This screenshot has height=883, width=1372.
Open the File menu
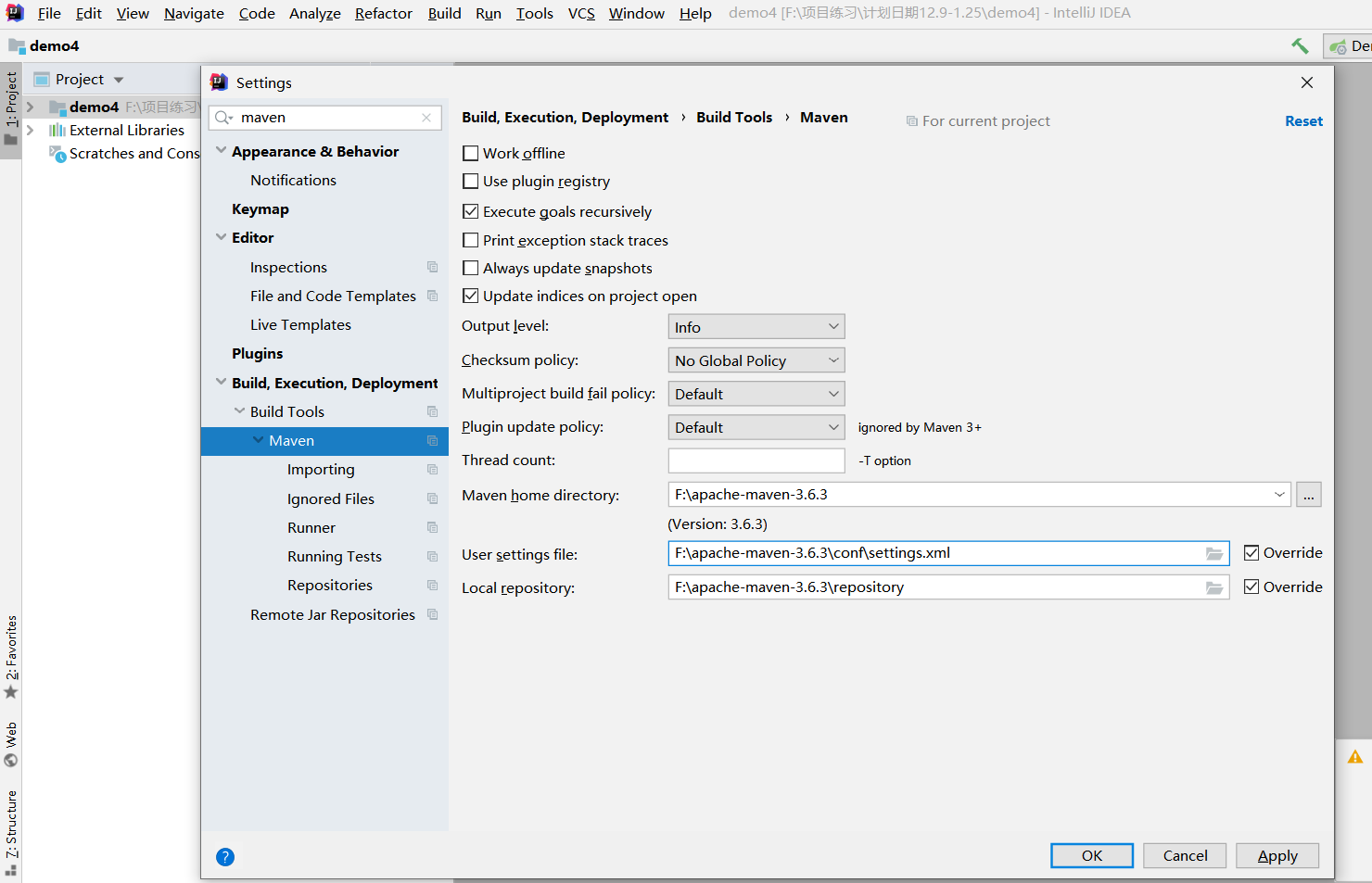[x=49, y=13]
